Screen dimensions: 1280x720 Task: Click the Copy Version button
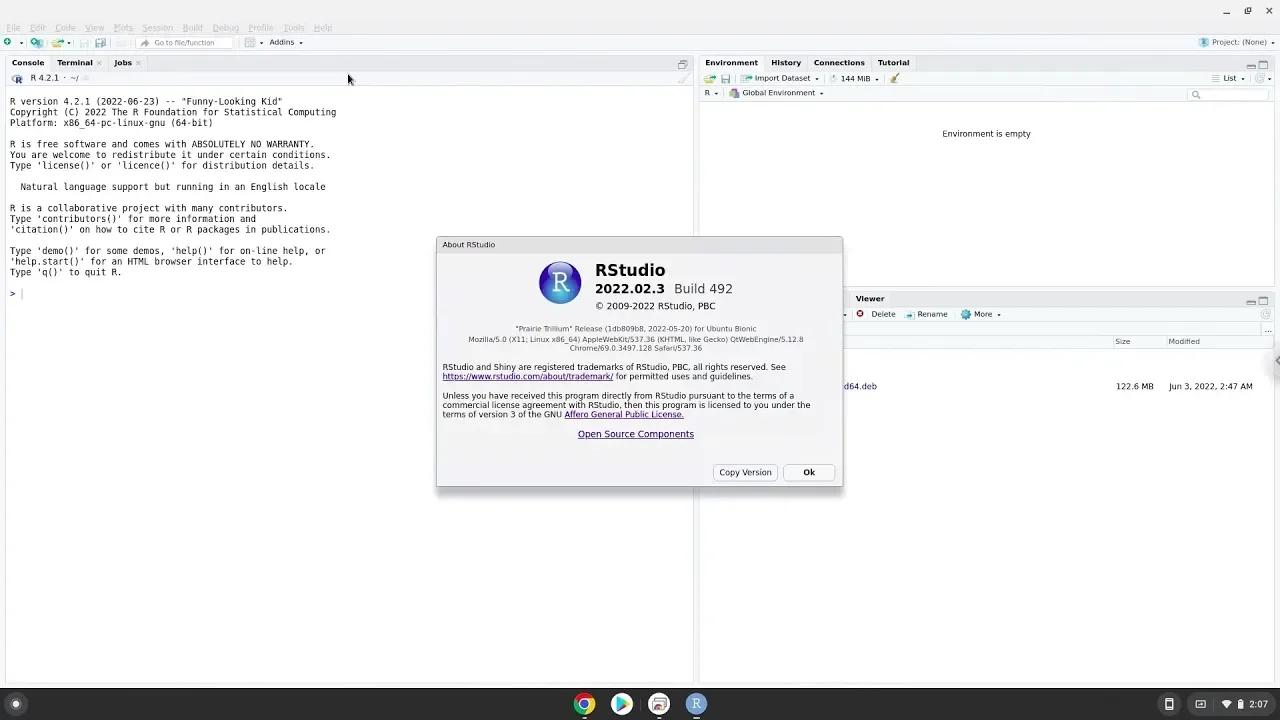(745, 472)
